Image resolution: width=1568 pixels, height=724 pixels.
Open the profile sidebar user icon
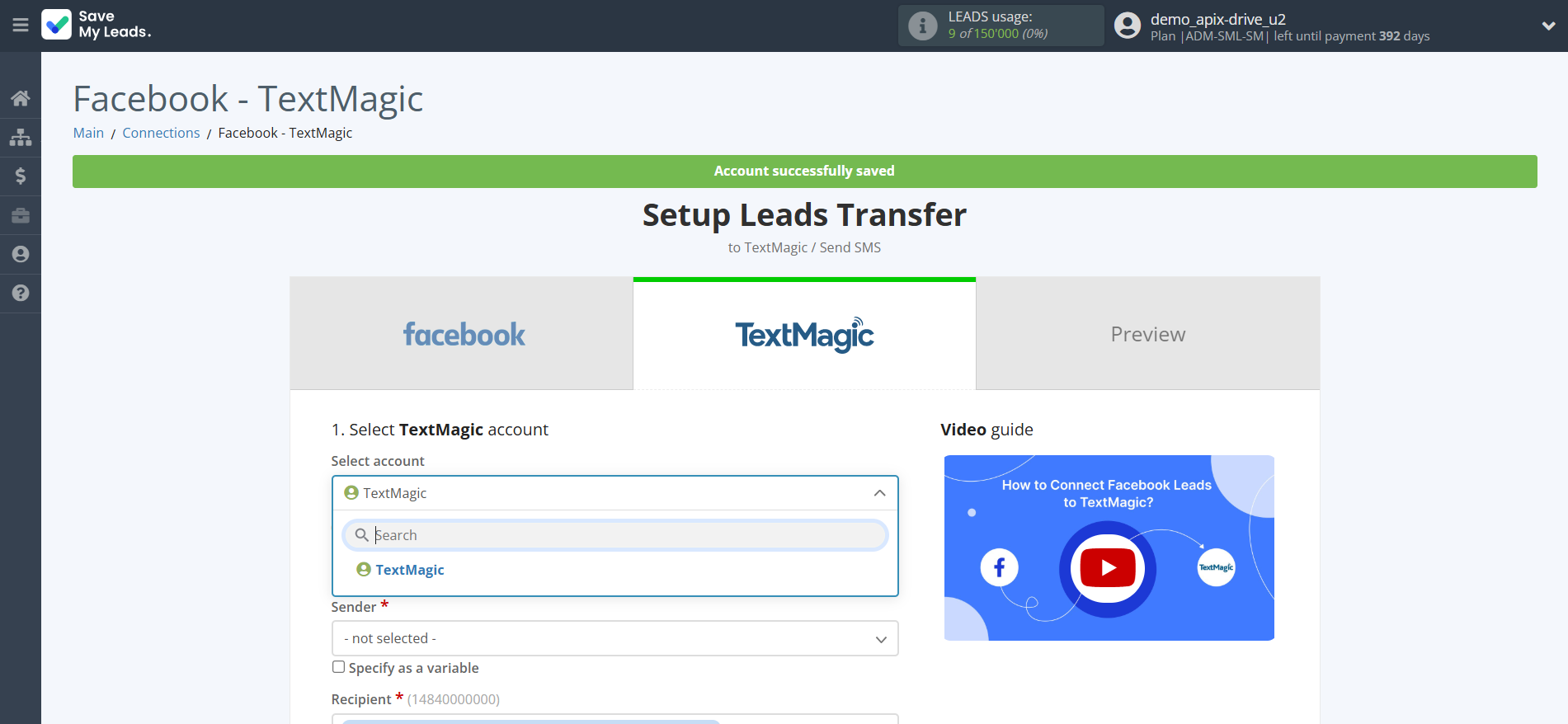tap(21, 254)
